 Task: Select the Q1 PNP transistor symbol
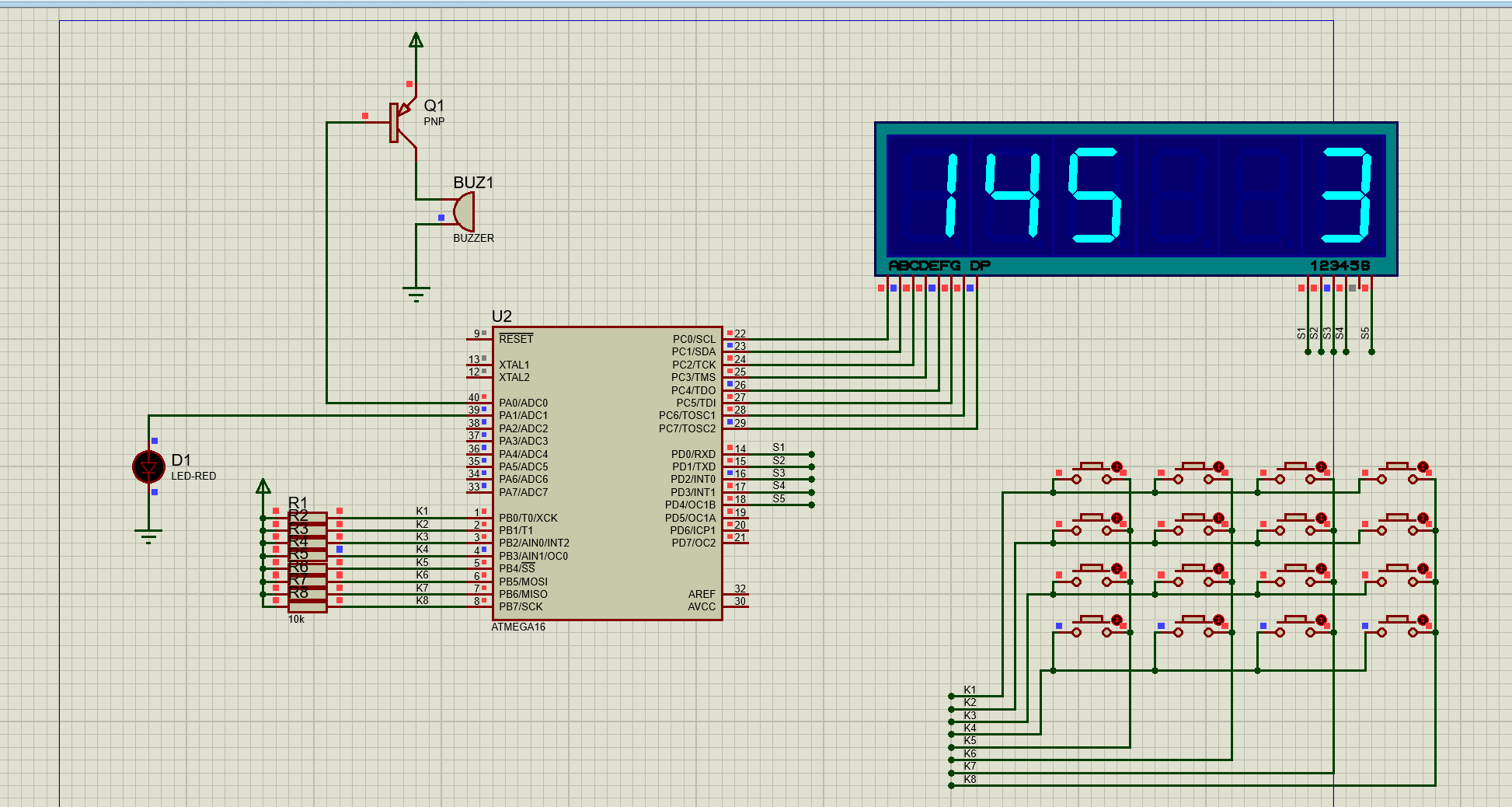tap(402, 123)
